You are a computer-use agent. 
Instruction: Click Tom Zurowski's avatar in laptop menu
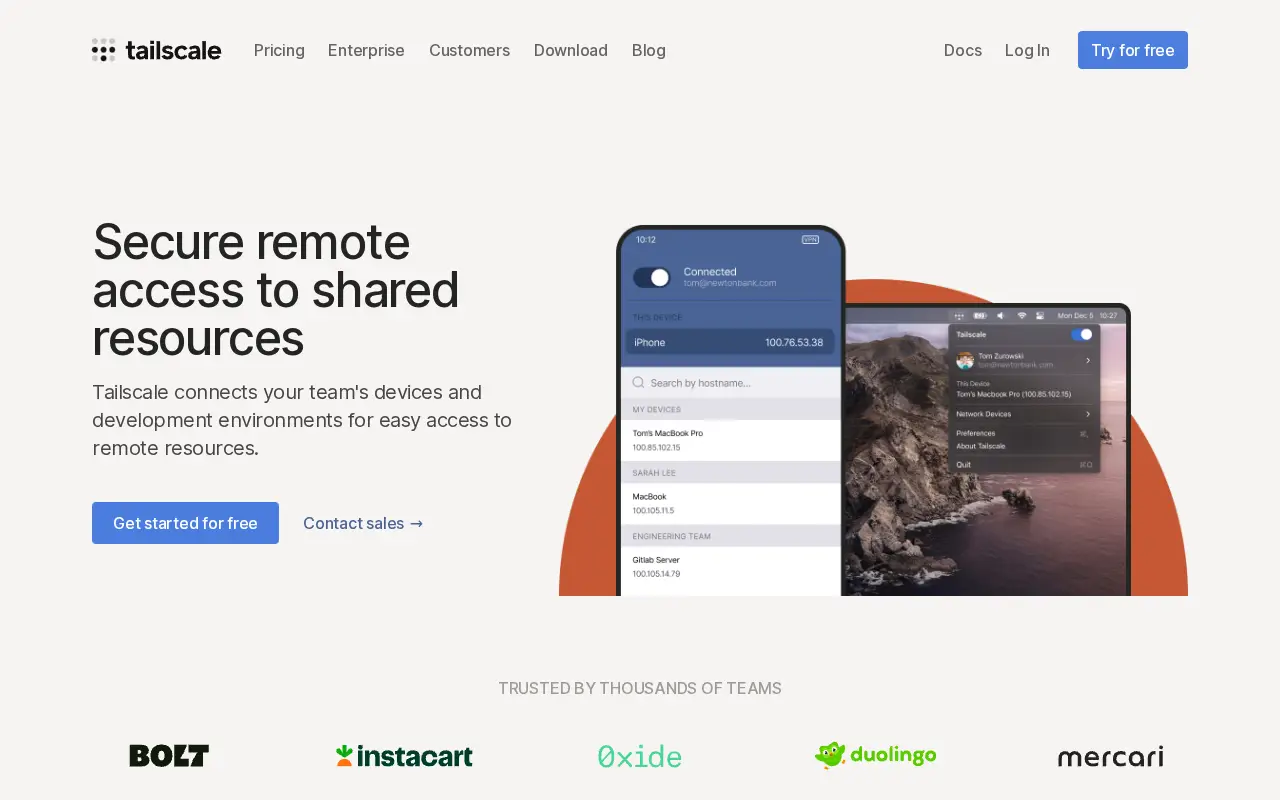(x=965, y=360)
